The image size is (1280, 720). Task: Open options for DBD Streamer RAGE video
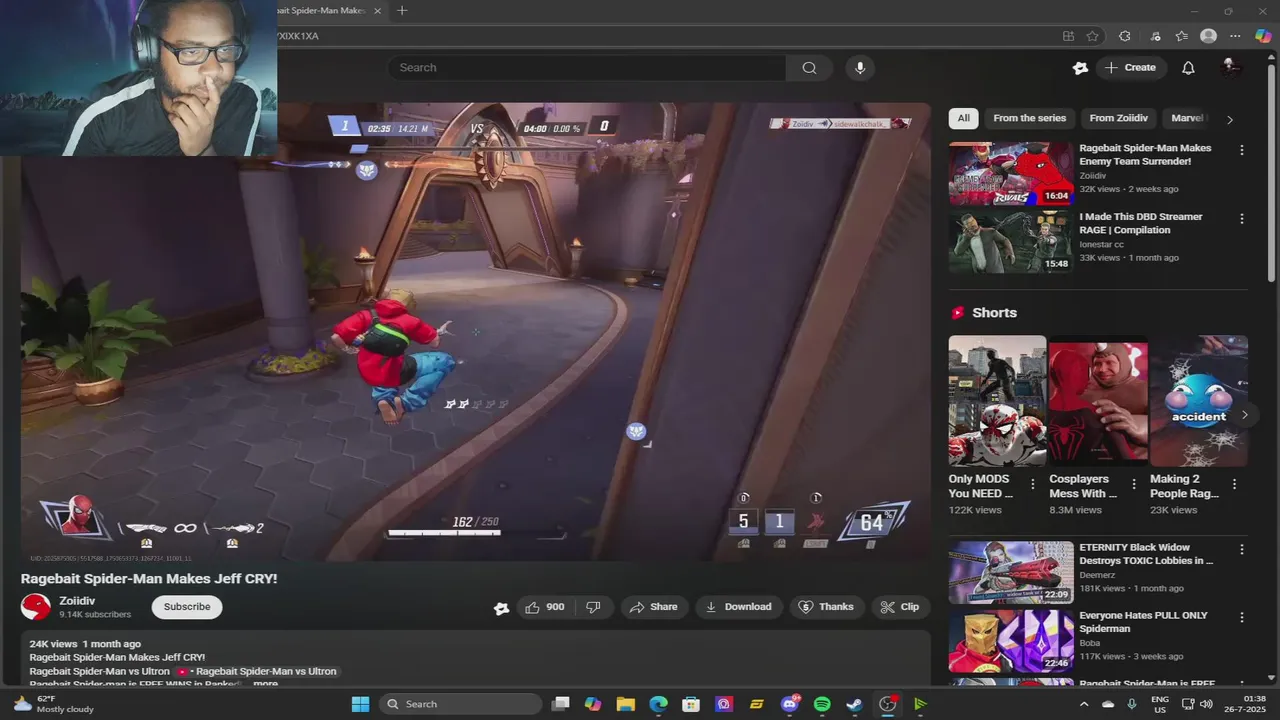tap(1242, 219)
